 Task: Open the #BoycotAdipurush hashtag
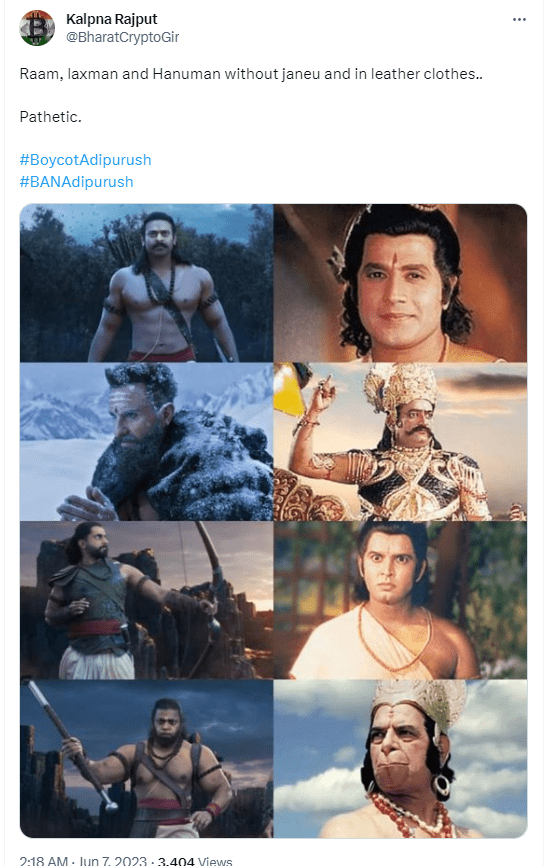86,160
